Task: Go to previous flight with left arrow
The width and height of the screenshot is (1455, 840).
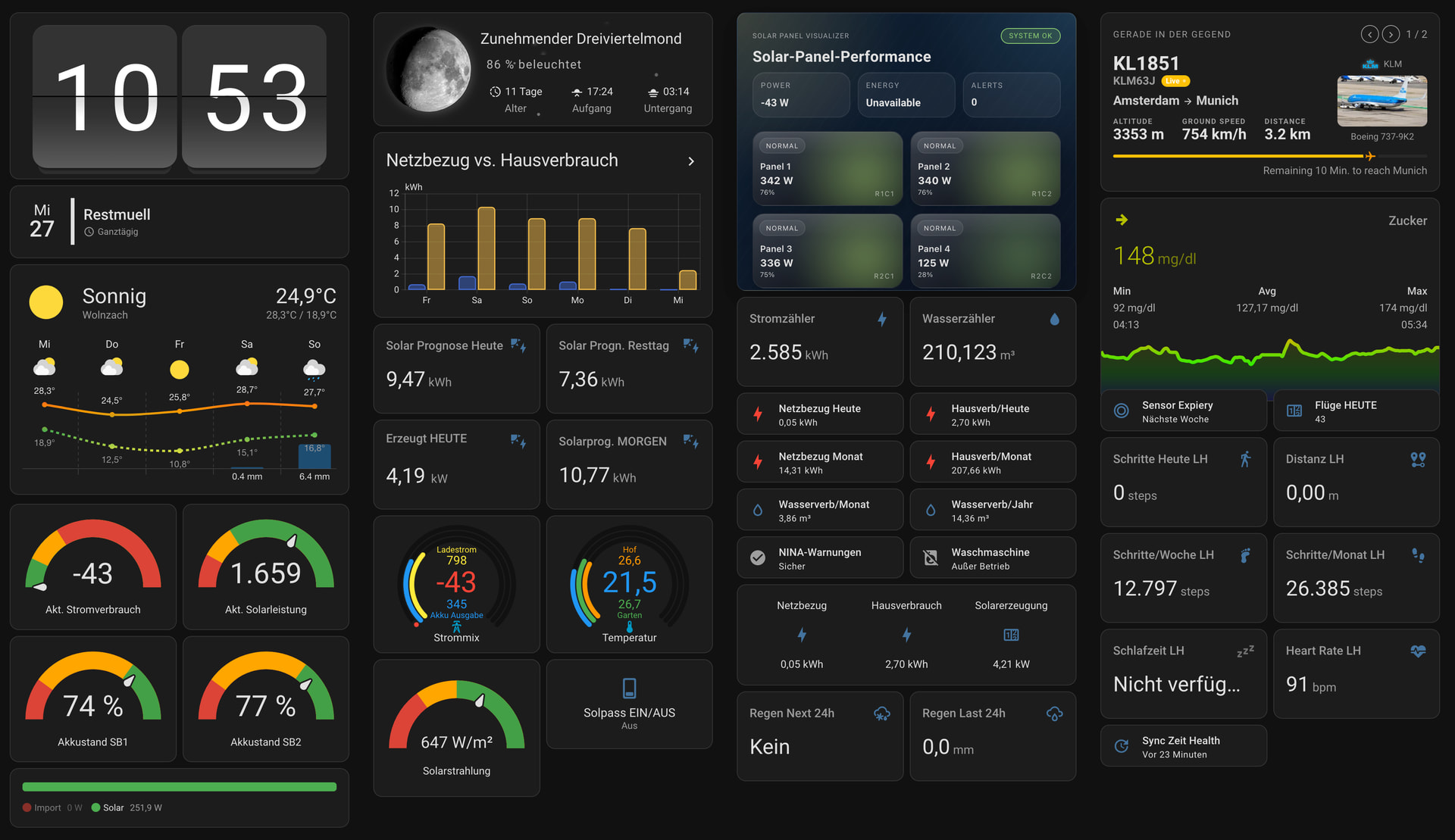Action: (x=1369, y=34)
